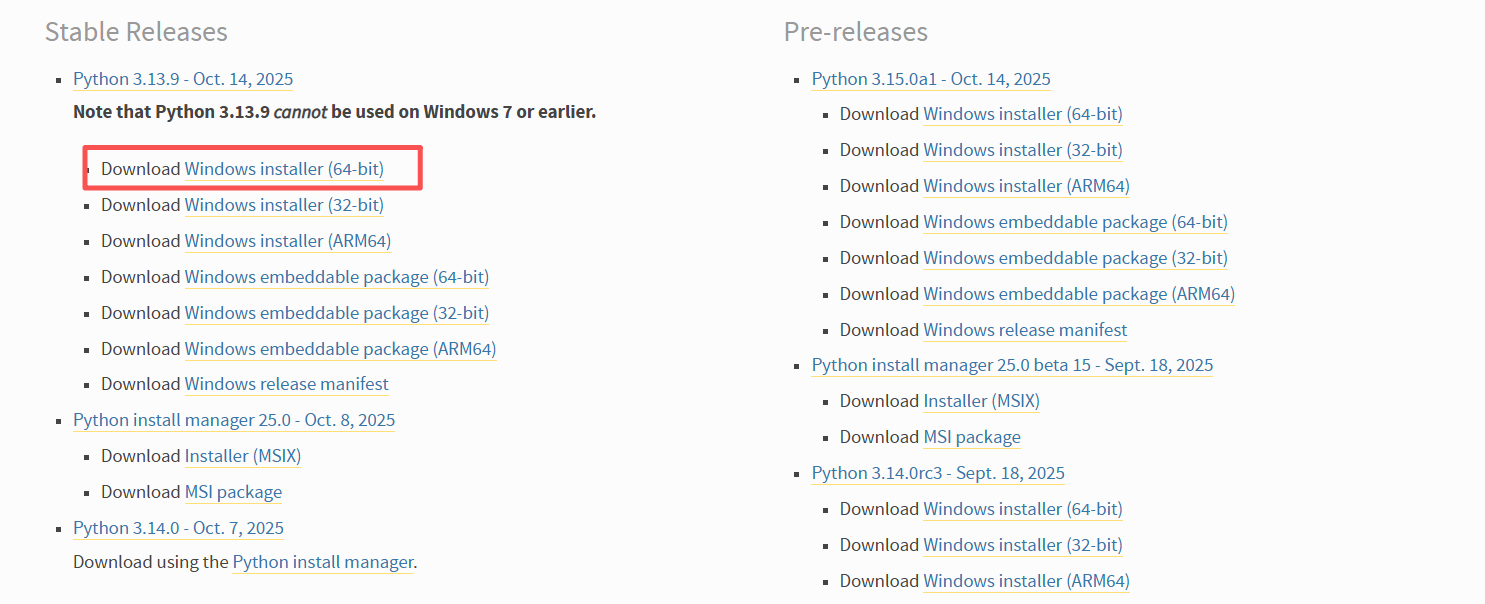
Task: Download the stable Windows embeddable package (32-bit)
Action: tap(336, 313)
